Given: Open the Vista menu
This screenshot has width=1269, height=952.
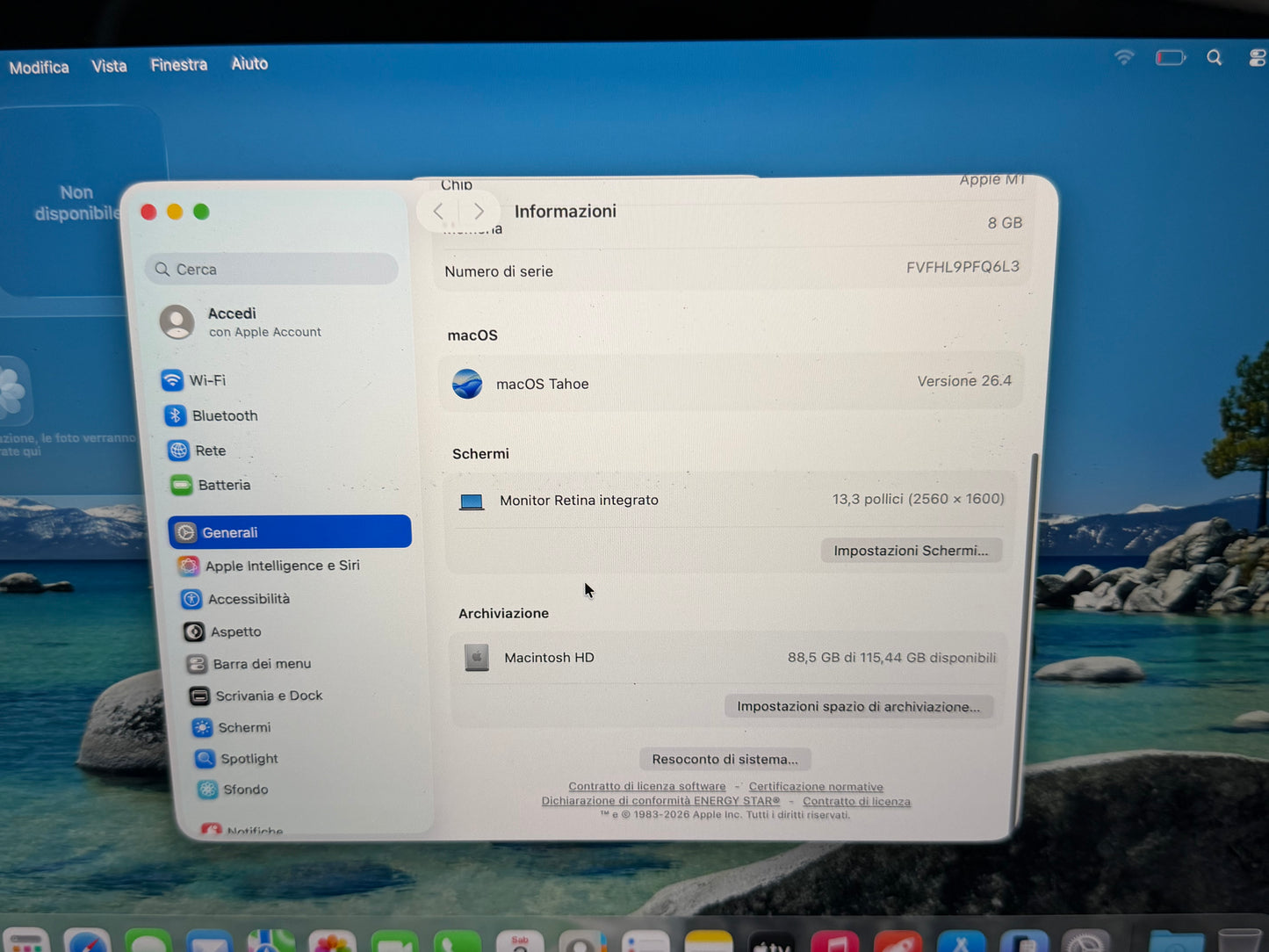Looking at the screenshot, I should pyautogui.click(x=109, y=66).
